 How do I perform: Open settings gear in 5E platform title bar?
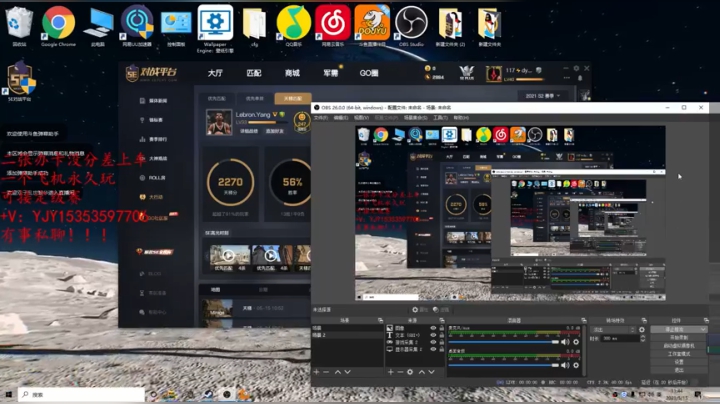coord(576,68)
